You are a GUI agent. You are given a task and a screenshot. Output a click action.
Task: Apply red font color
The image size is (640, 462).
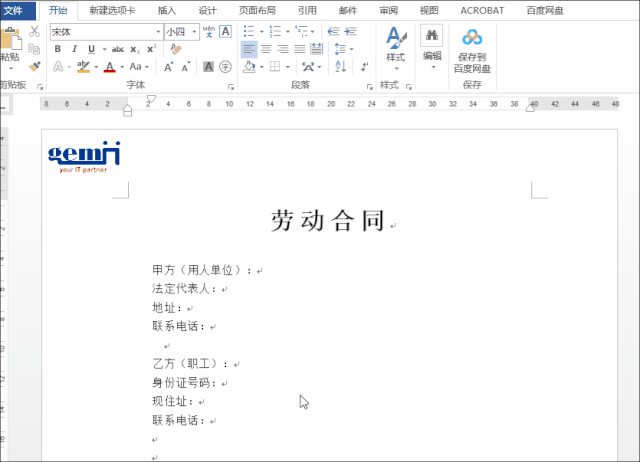pyautogui.click(x=109, y=67)
